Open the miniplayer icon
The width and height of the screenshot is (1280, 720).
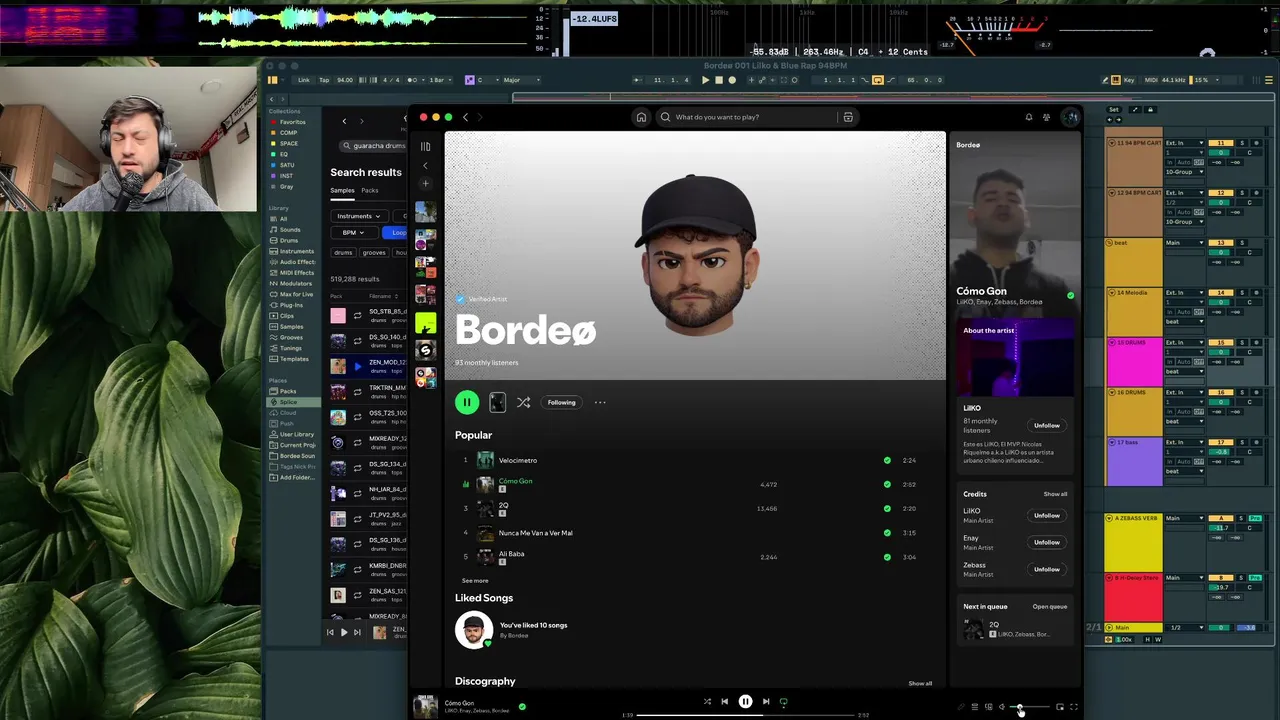point(1060,707)
